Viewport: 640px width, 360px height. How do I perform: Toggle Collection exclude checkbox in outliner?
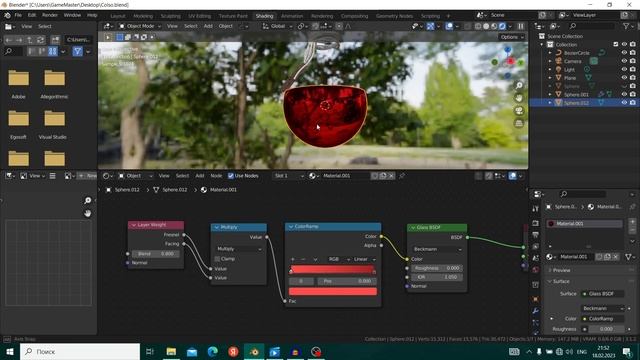click(x=616, y=44)
